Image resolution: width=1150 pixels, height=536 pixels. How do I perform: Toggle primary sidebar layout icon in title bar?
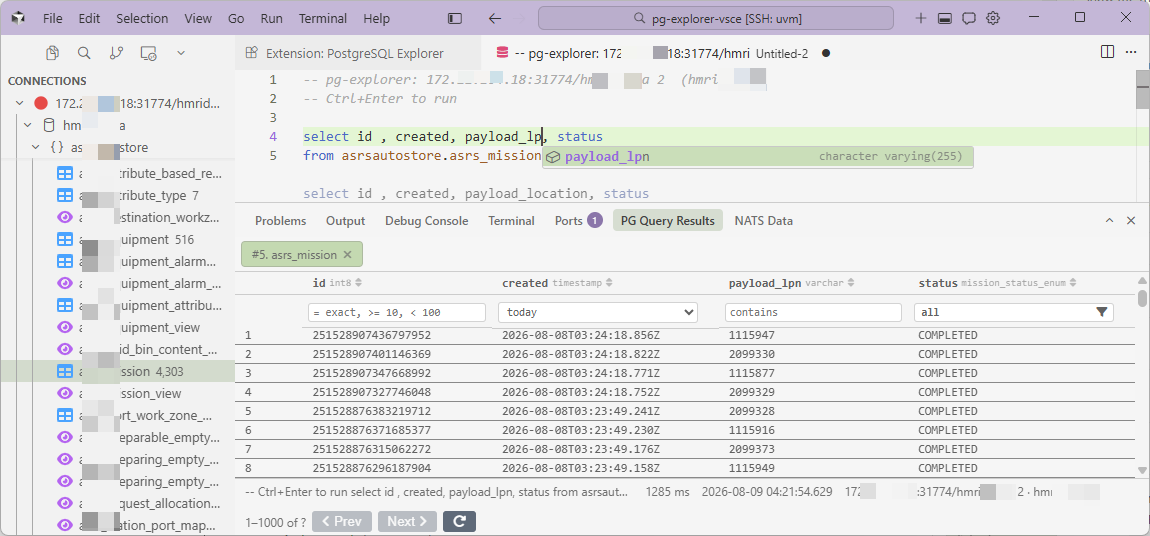coord(455,18)
